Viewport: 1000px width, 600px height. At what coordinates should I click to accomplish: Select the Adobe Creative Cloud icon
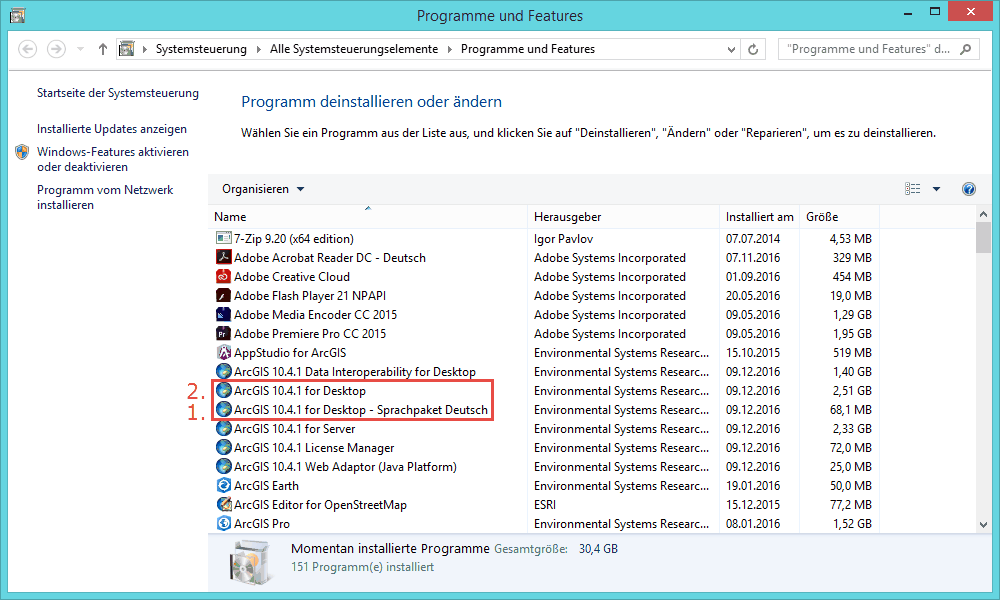click(x=224, y=277)
